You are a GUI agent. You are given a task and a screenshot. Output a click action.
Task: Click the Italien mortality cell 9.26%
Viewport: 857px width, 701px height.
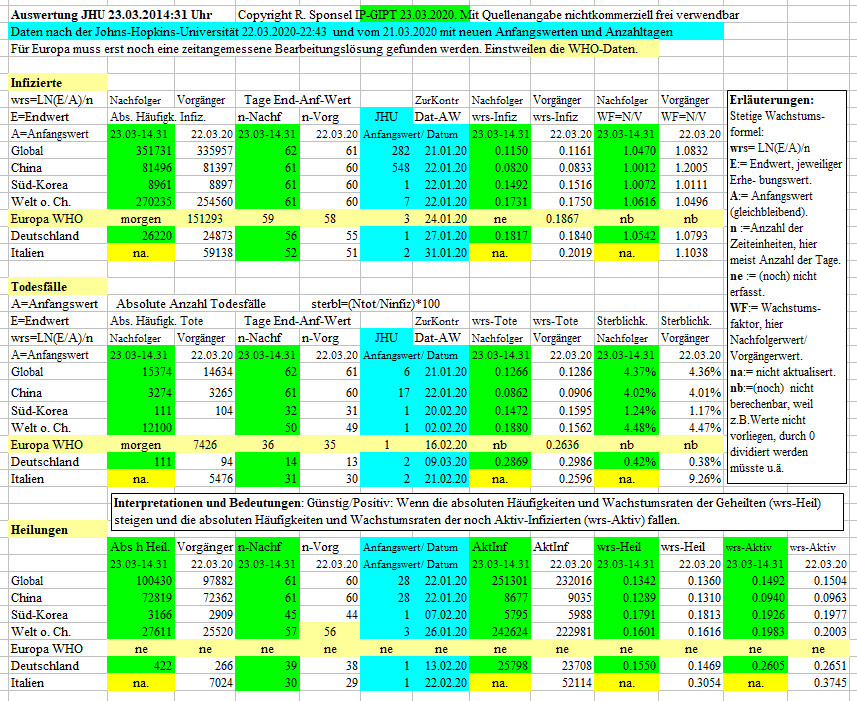click(x=691, y=479)
